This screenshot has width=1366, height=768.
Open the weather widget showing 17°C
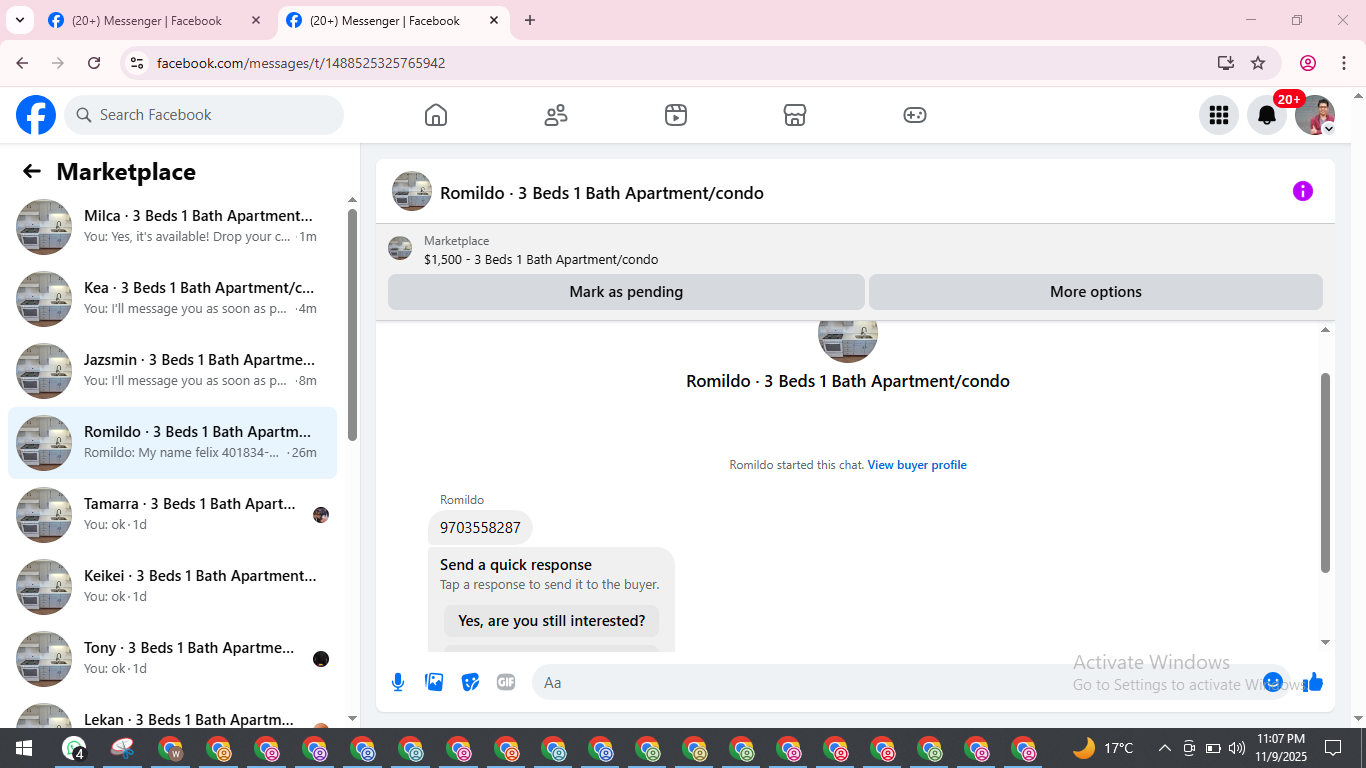click(1103, 748)
